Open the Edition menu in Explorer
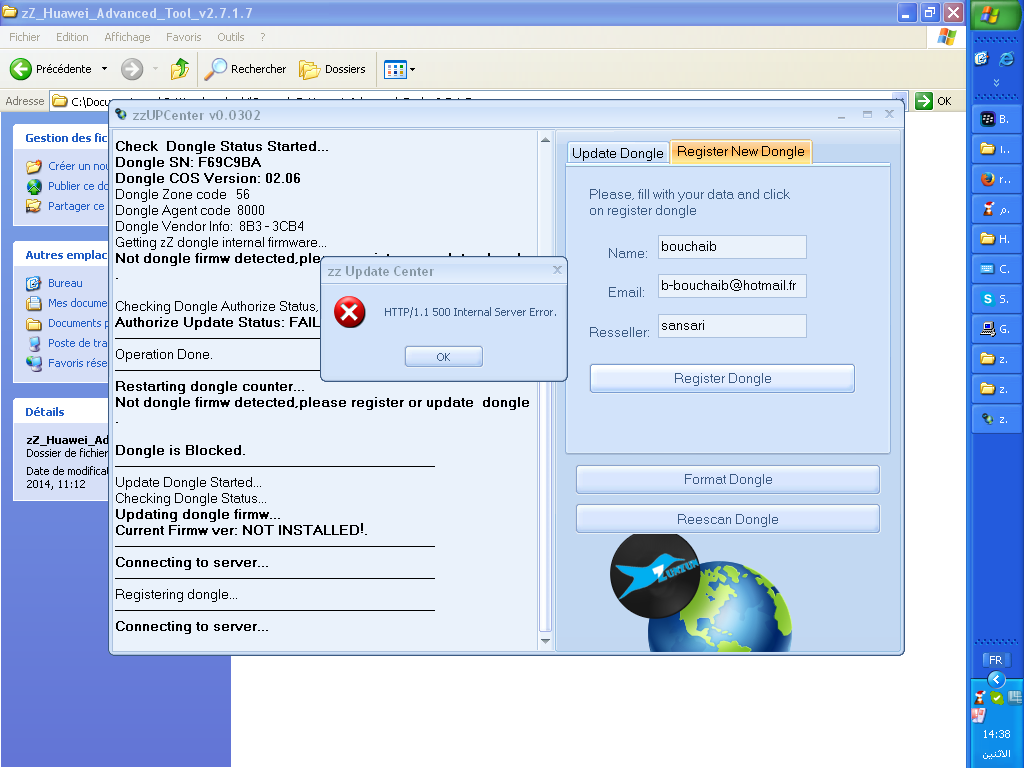Screen dimensions: 1024x768 pos(72,37)
